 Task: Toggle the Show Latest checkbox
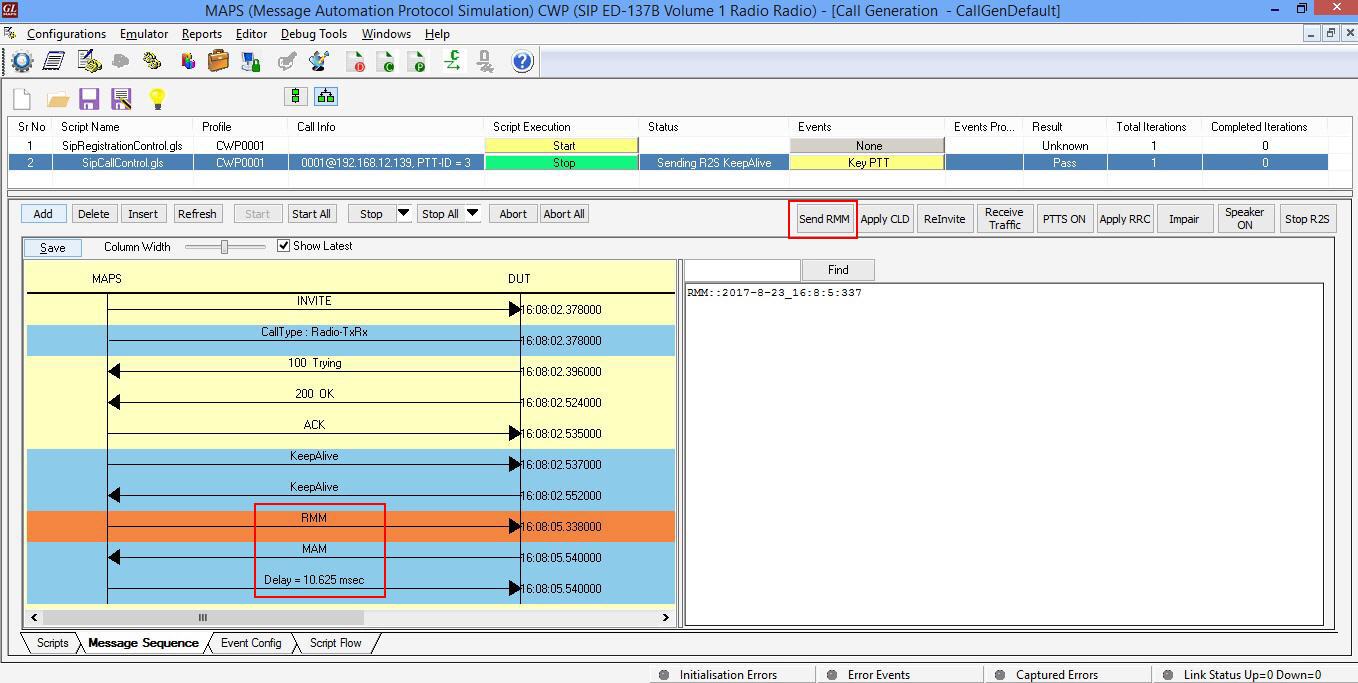click(x=283, y=246)
